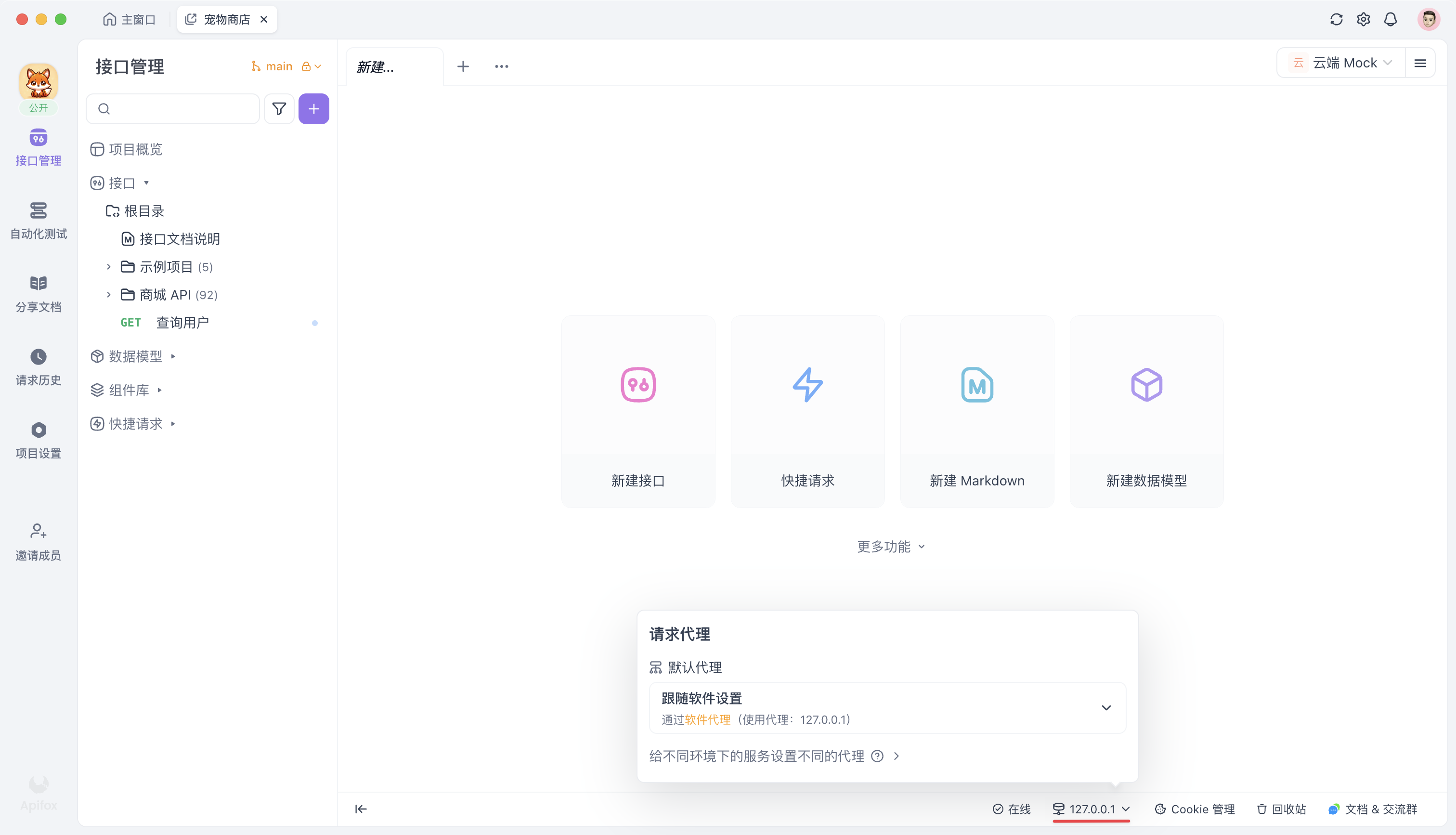1456x835 pixels.
Task: Click the 软件代理 orange link
Action: pyautogui.click(x=707, y=720)
